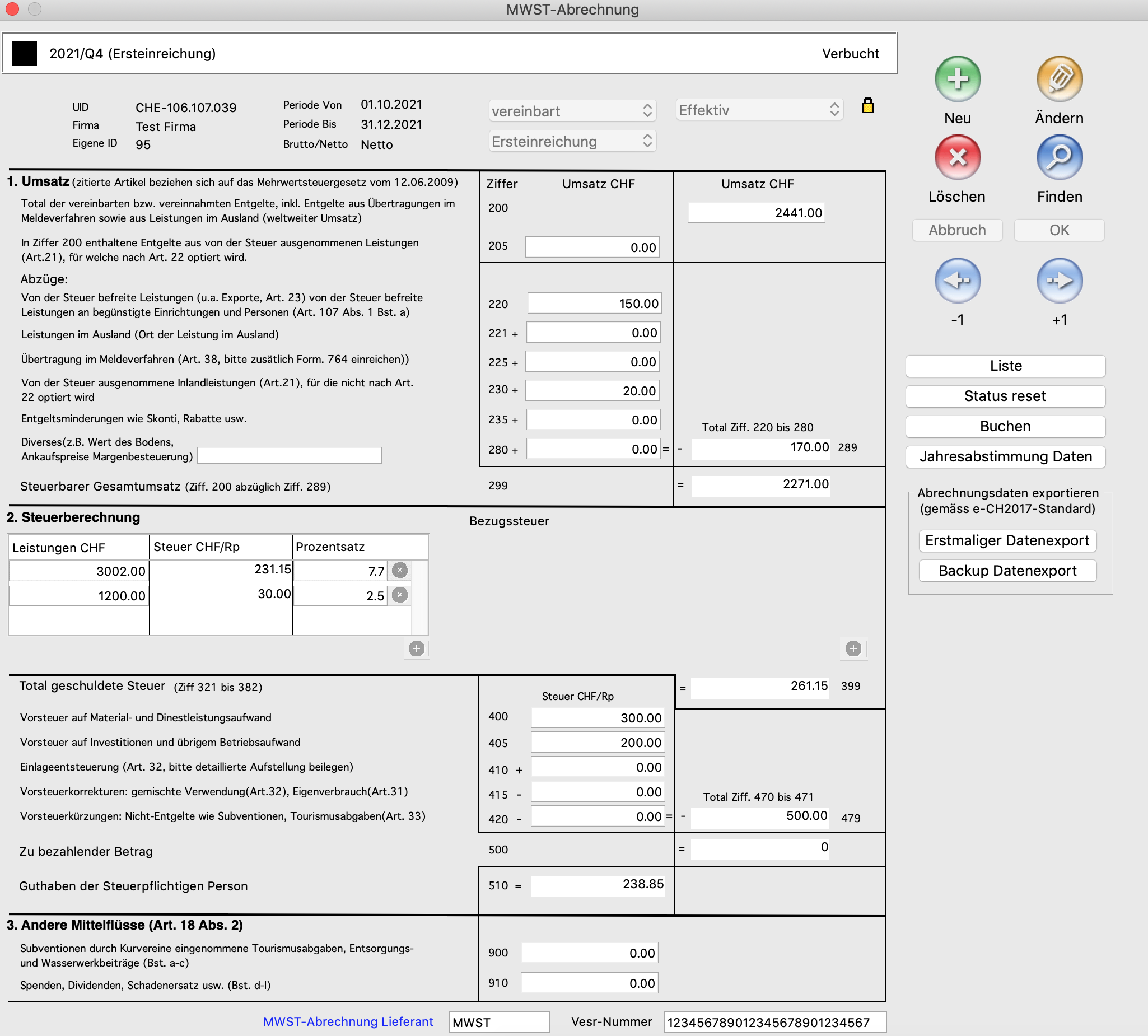Start the Erstmaliger Datenexport
The width and height of the screenshot is (1148, 1036).
coord(1007,541)
